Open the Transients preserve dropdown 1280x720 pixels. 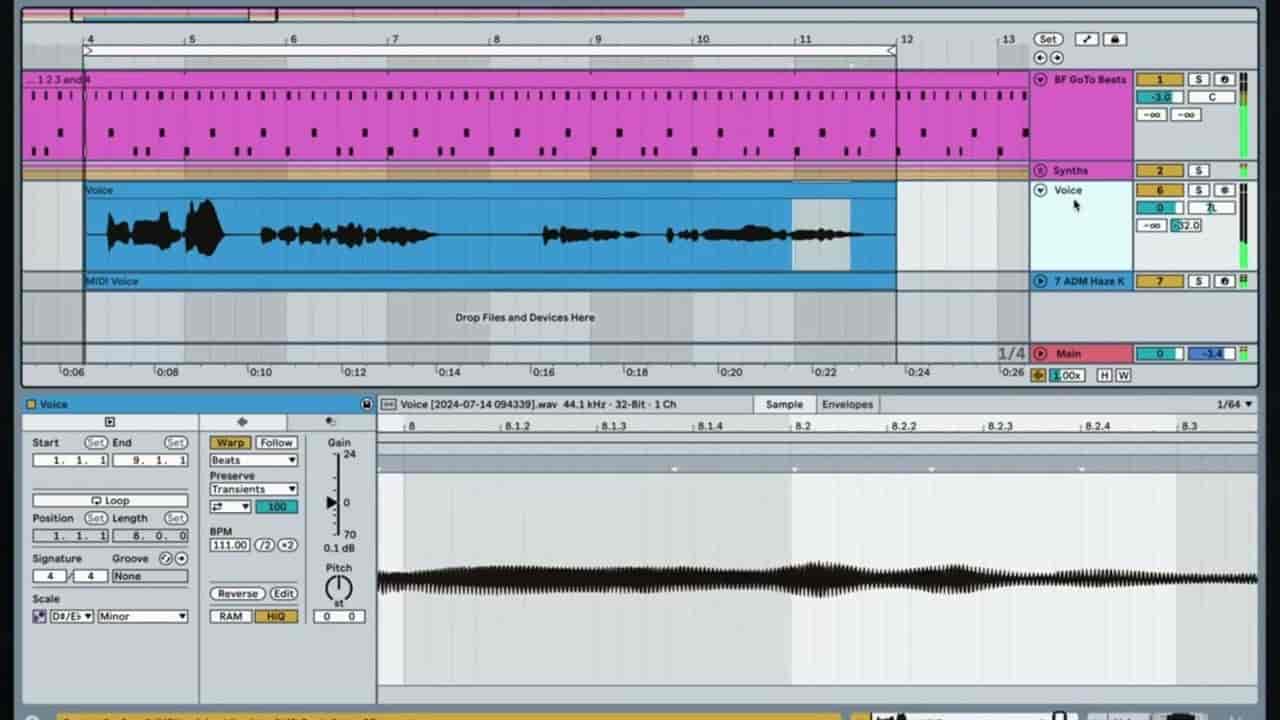point(253,489)
